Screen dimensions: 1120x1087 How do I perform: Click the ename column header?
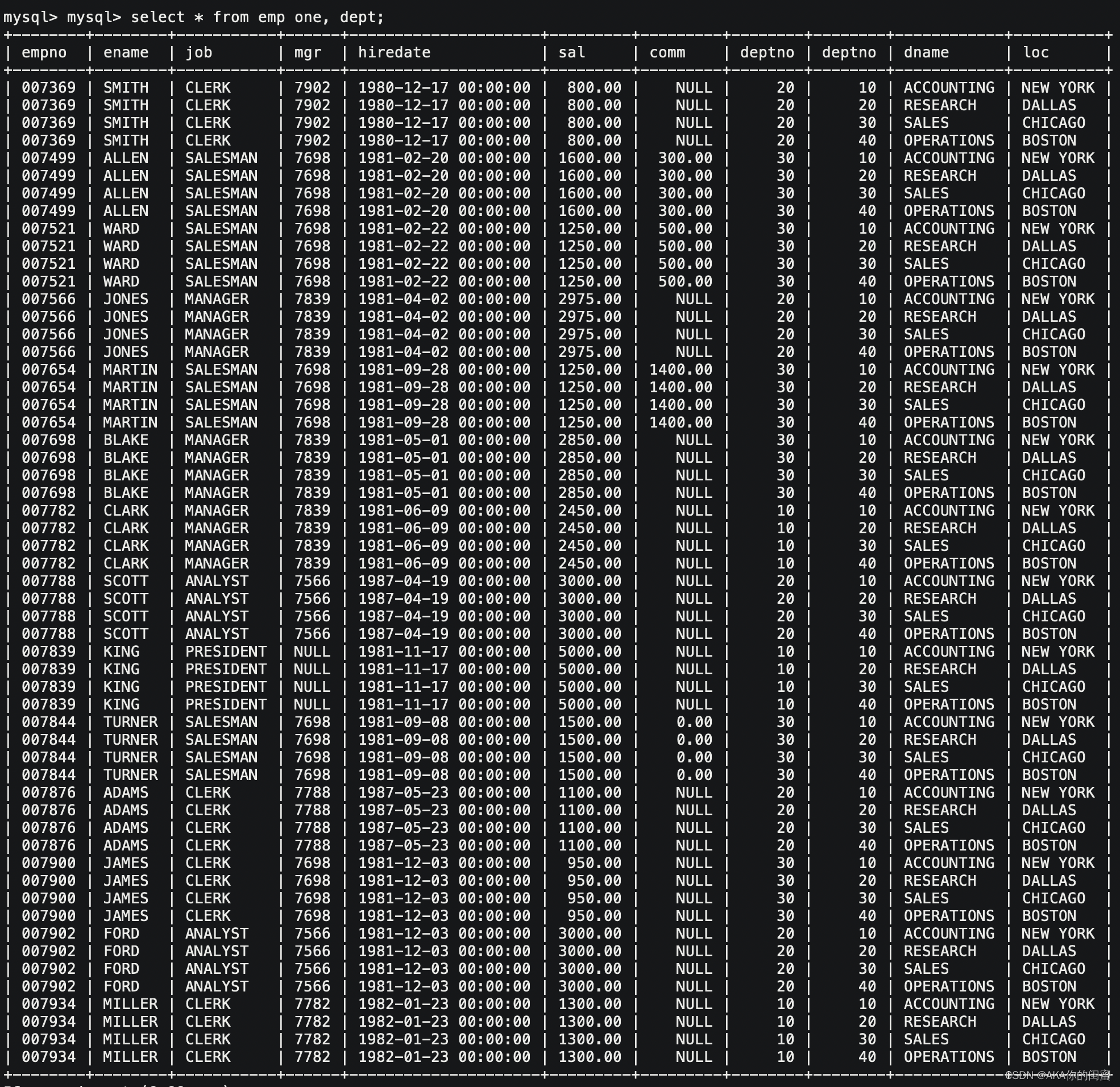click(126, 52)
